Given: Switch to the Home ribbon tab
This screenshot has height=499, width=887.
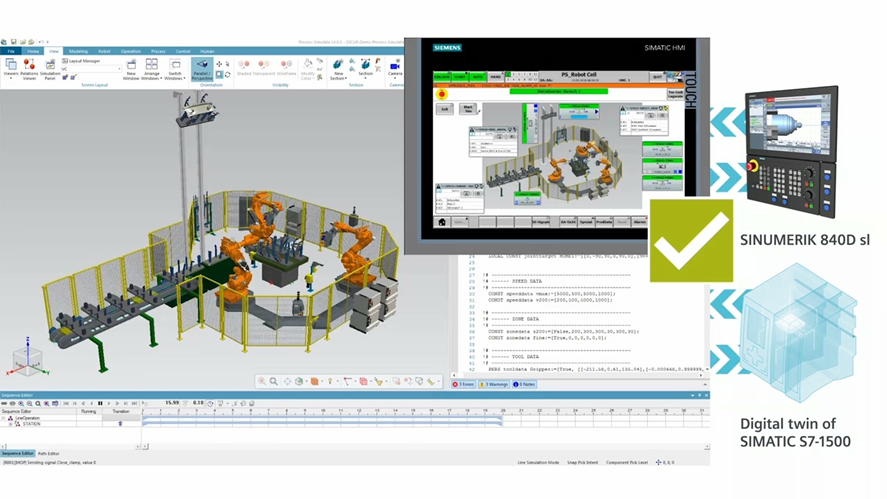Looking at the screenshot, I should (x=33, y=51).
